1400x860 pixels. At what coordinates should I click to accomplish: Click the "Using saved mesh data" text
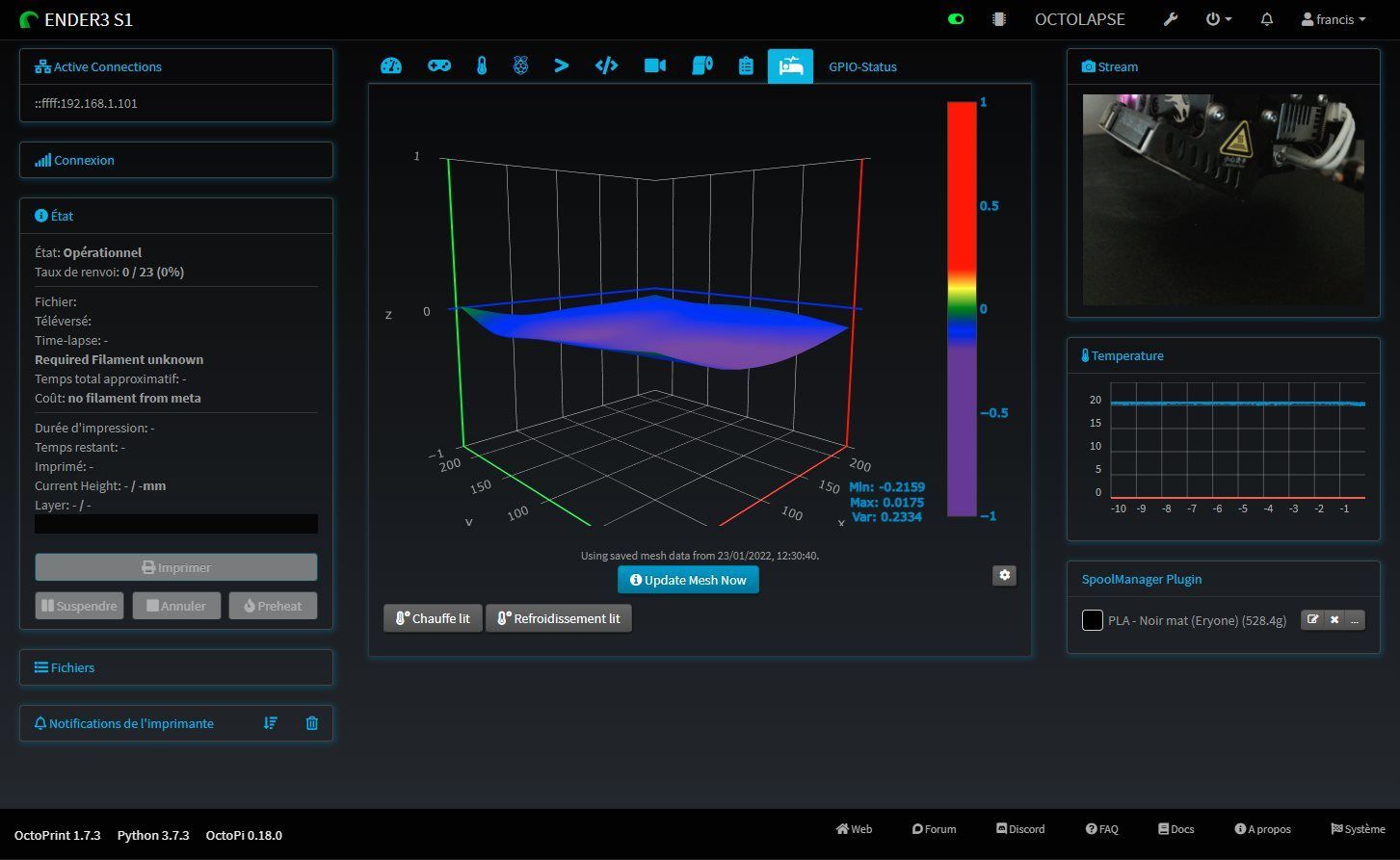[700, 555]
